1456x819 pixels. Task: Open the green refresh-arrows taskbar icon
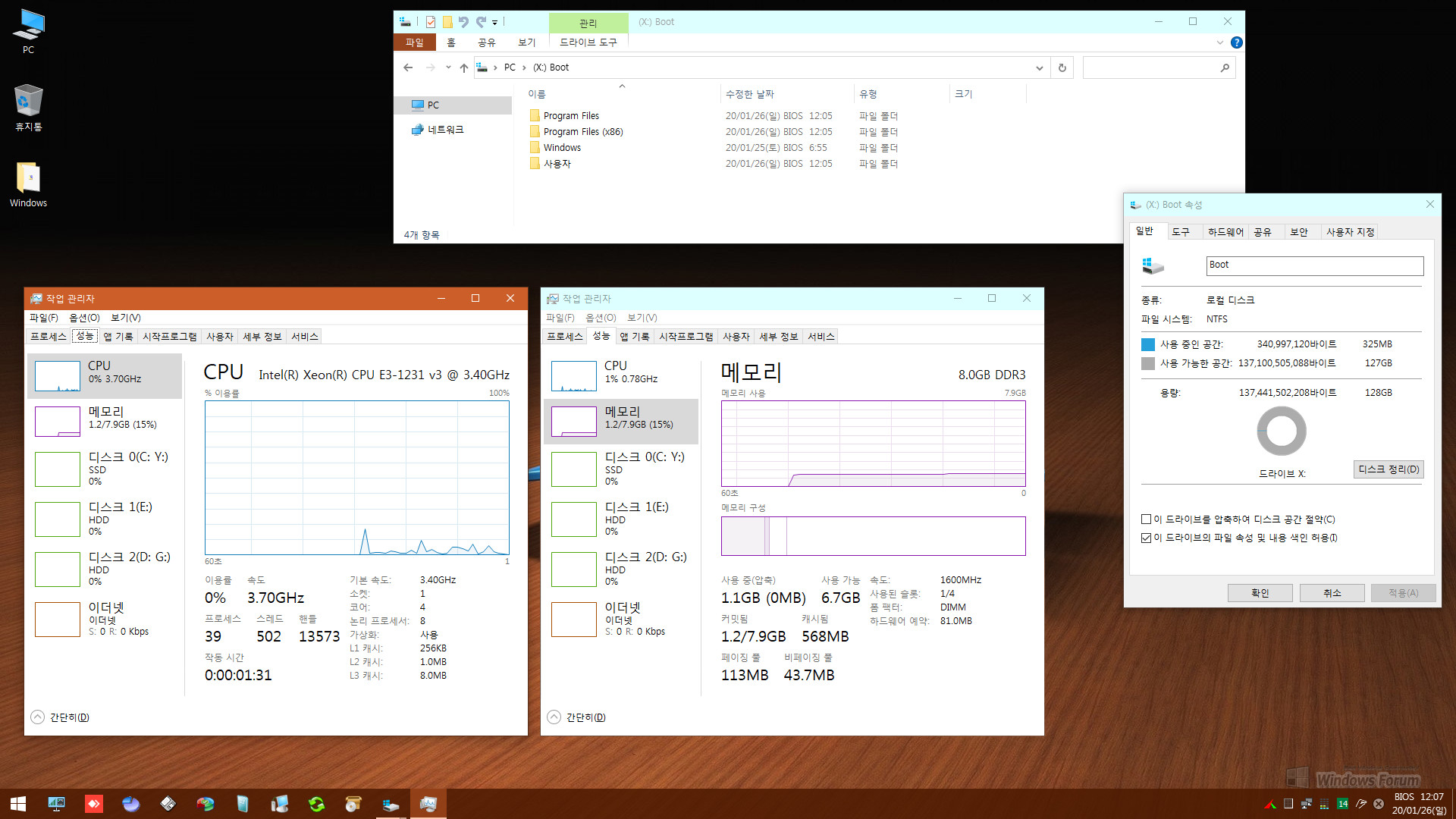tap(316, 804)
